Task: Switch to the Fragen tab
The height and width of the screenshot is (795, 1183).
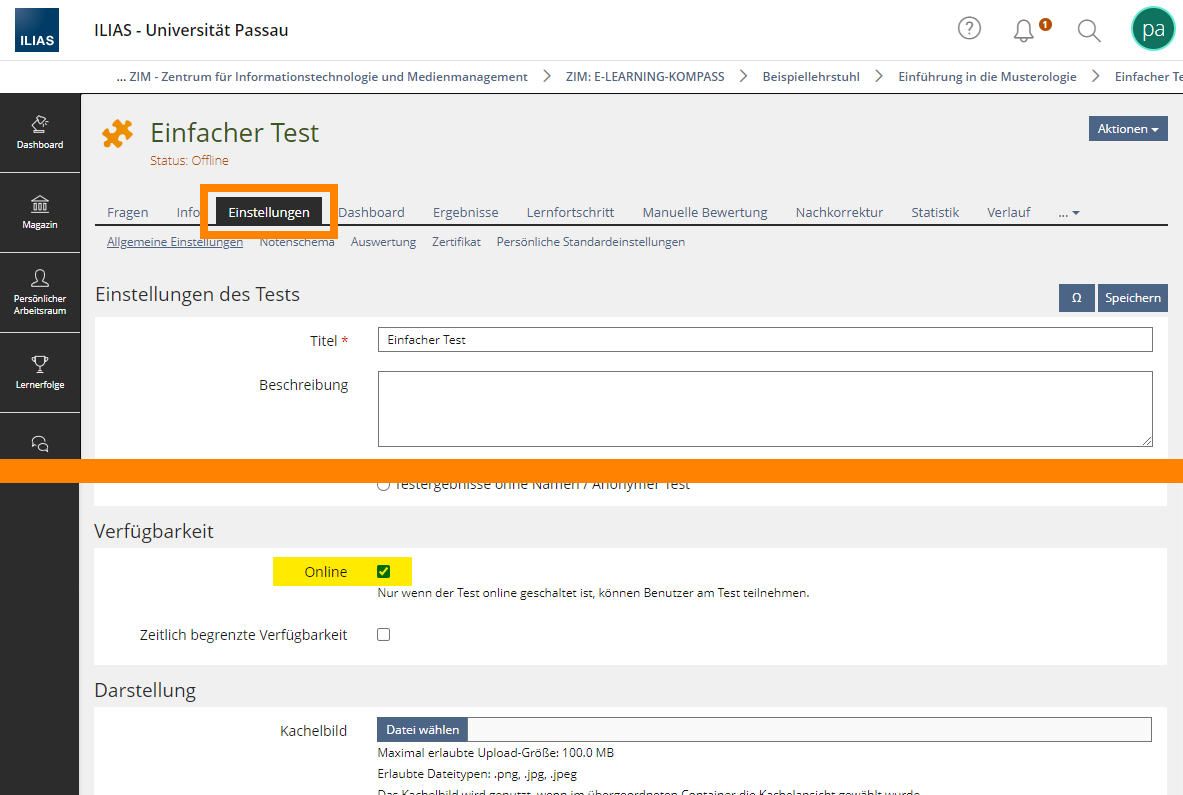Action: pos(128,213)
